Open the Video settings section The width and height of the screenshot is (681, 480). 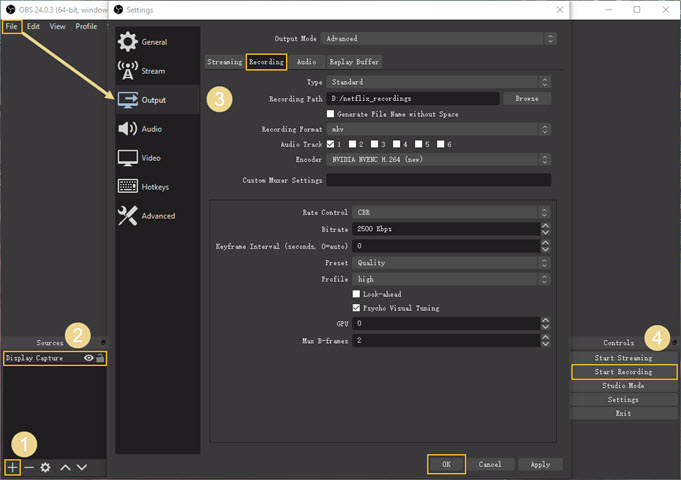157,158
